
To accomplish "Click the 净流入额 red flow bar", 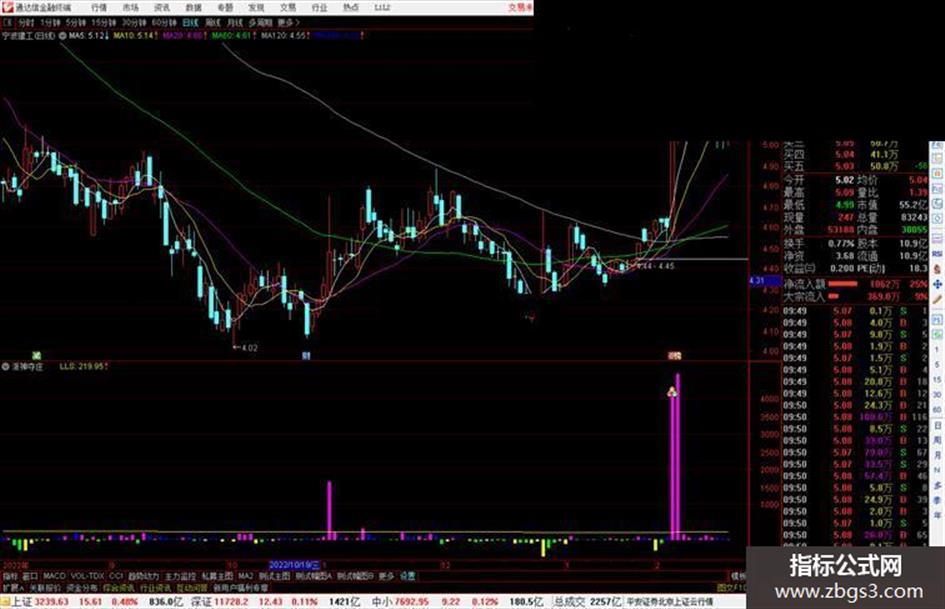I will pos(843,283).
